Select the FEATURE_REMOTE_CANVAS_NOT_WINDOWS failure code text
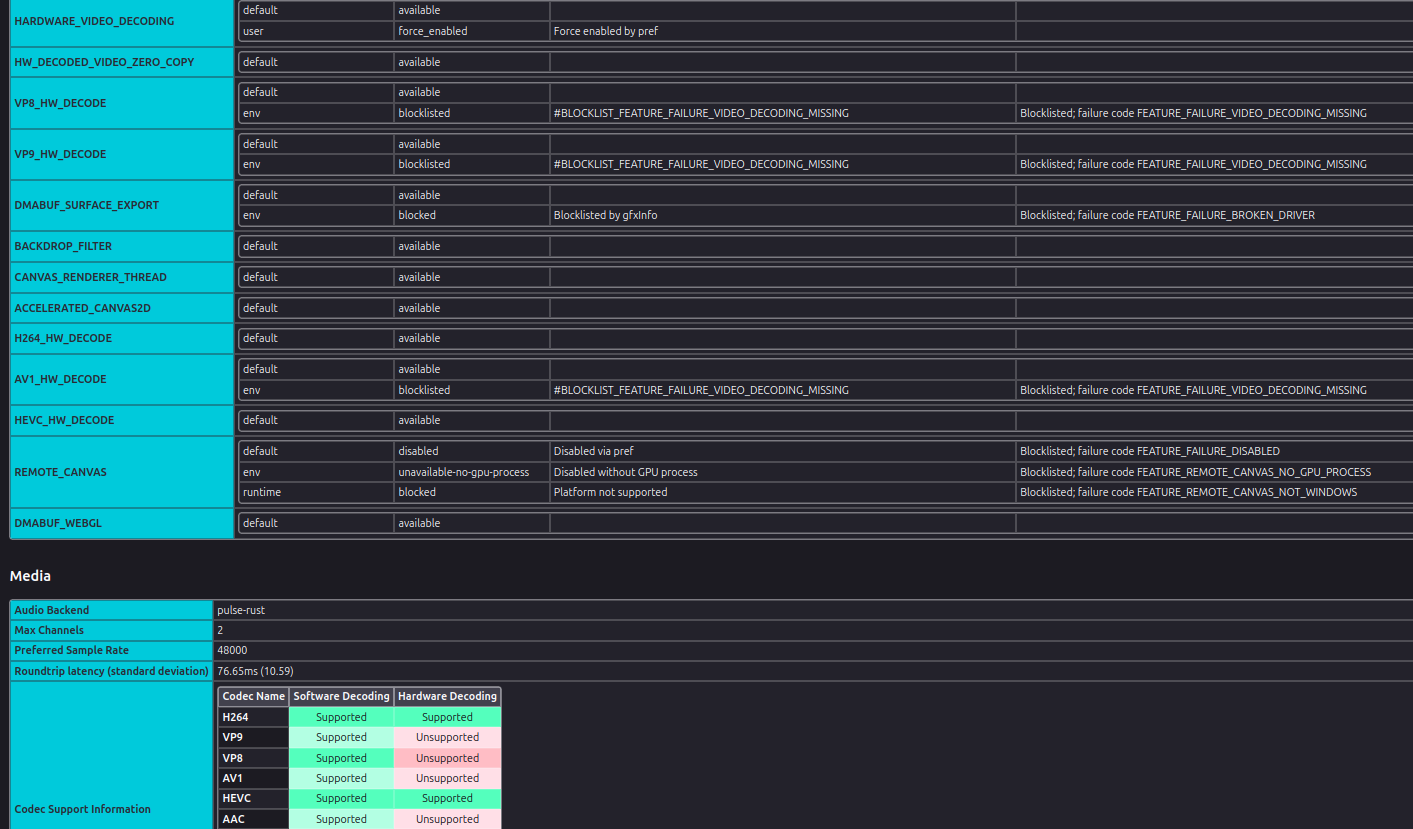1413x829 pixels. [x=1189, y=492]
